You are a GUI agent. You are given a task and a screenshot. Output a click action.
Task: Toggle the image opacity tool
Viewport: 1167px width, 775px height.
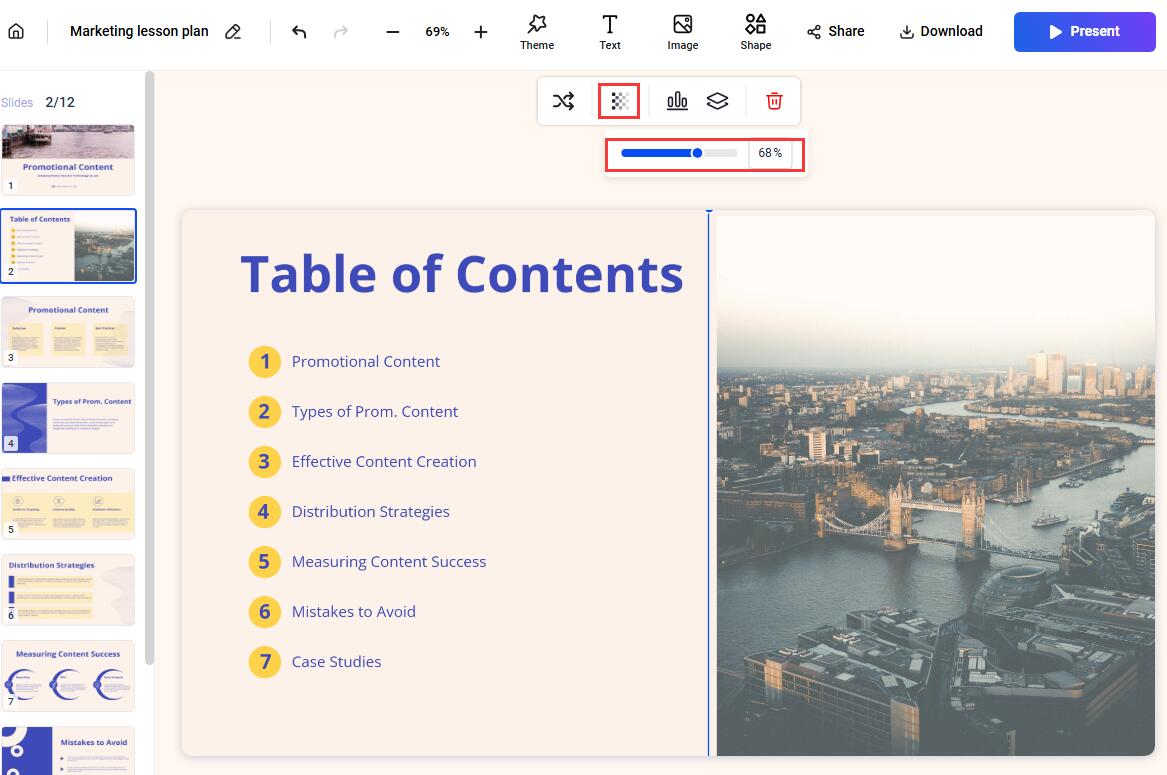(x=619, y=101)
